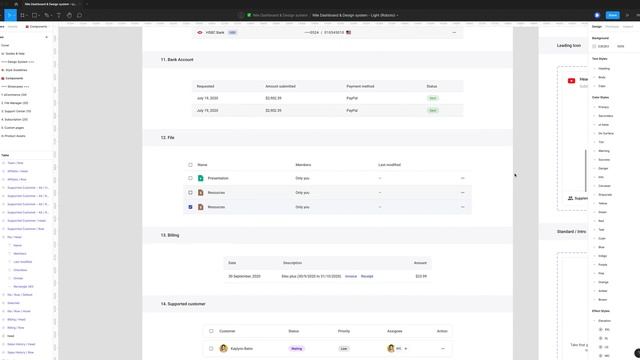Select the Pen tool
The image size is (640, 360).
(x=47, y=15)
